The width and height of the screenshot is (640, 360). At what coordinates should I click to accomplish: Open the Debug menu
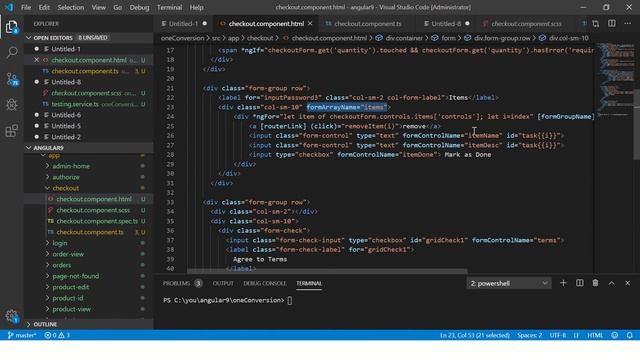pos(139,7)
